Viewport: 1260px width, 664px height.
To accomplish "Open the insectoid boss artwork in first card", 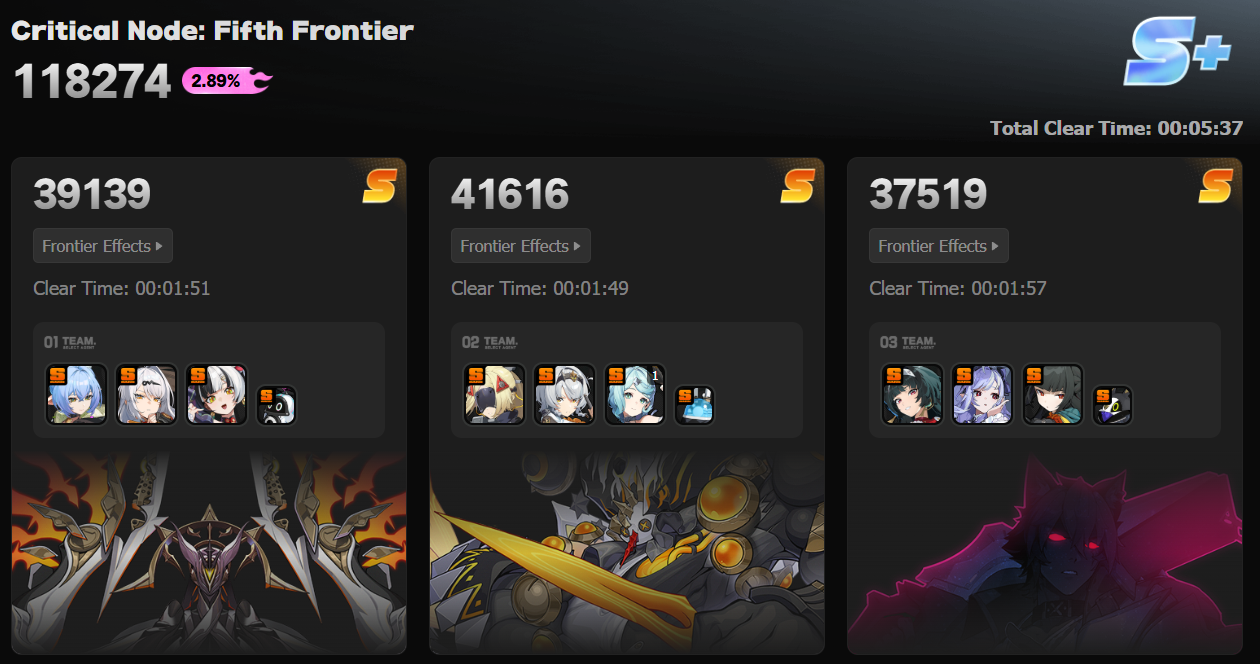I will coord(209,553).
